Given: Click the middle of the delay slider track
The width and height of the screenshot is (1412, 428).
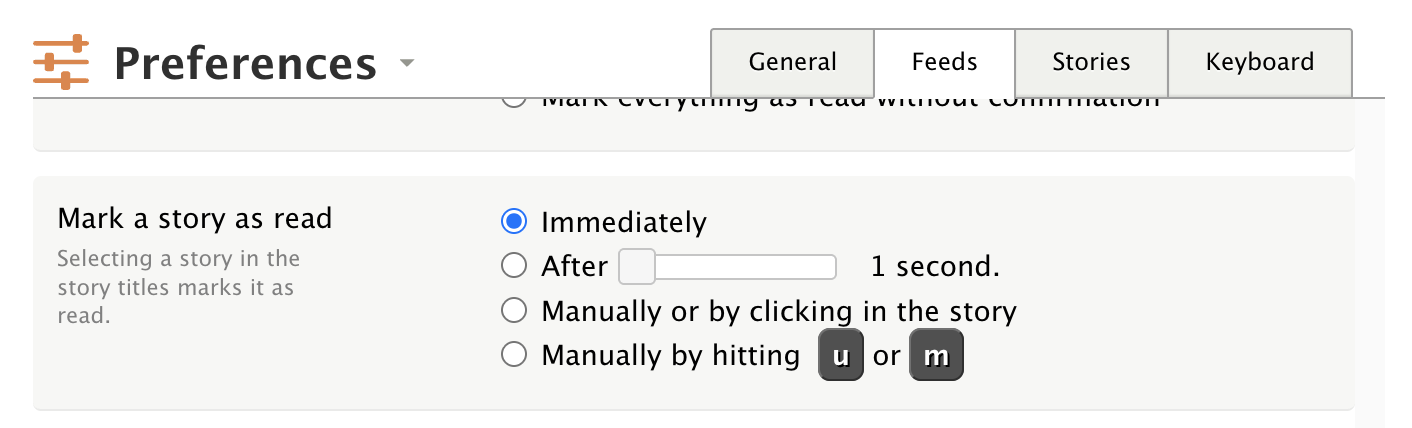Looking at the screenshot, I should point(728,267).
